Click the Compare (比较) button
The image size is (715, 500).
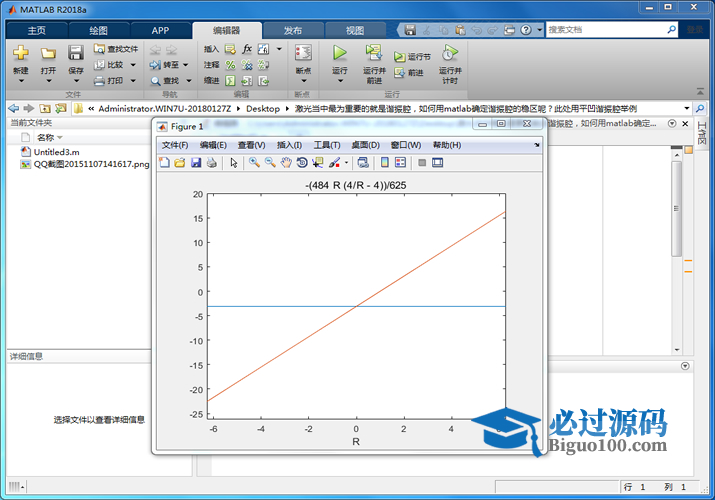pyautogui.click(x=109, y=65)
